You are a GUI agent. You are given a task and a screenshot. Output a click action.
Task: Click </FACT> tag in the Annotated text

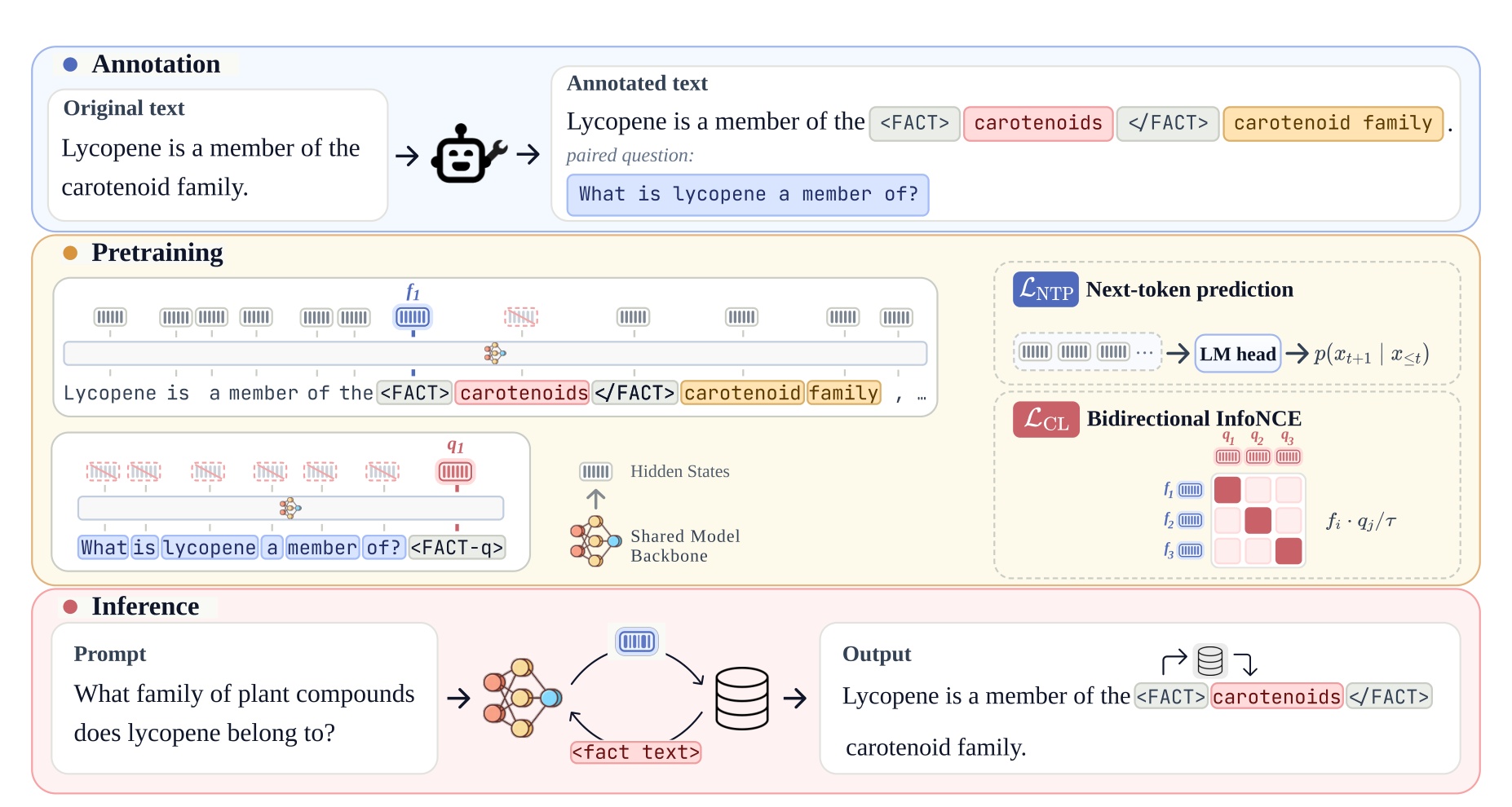[1168, 124]
